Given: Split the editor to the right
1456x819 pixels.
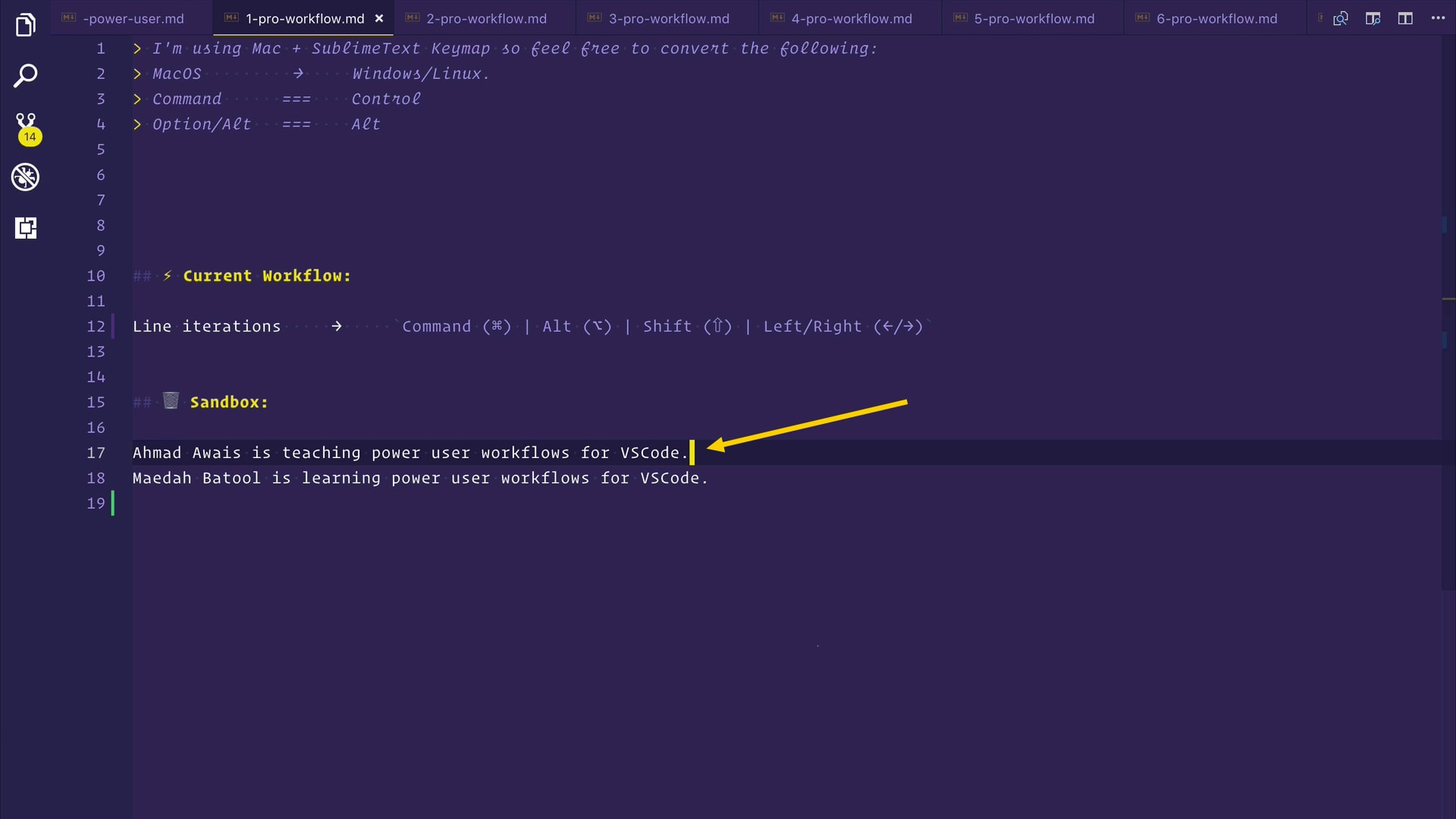Looking at the screenshot, I should pos(1405,18).
